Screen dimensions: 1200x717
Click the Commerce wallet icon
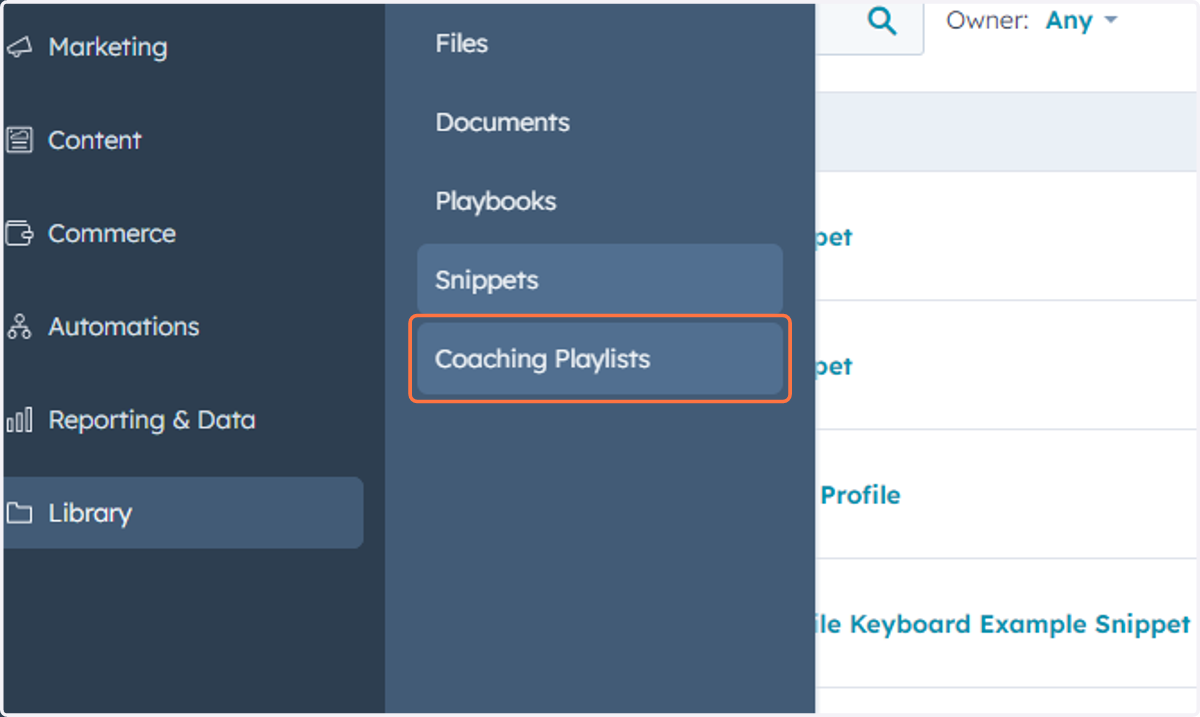[x=18, y=234]
